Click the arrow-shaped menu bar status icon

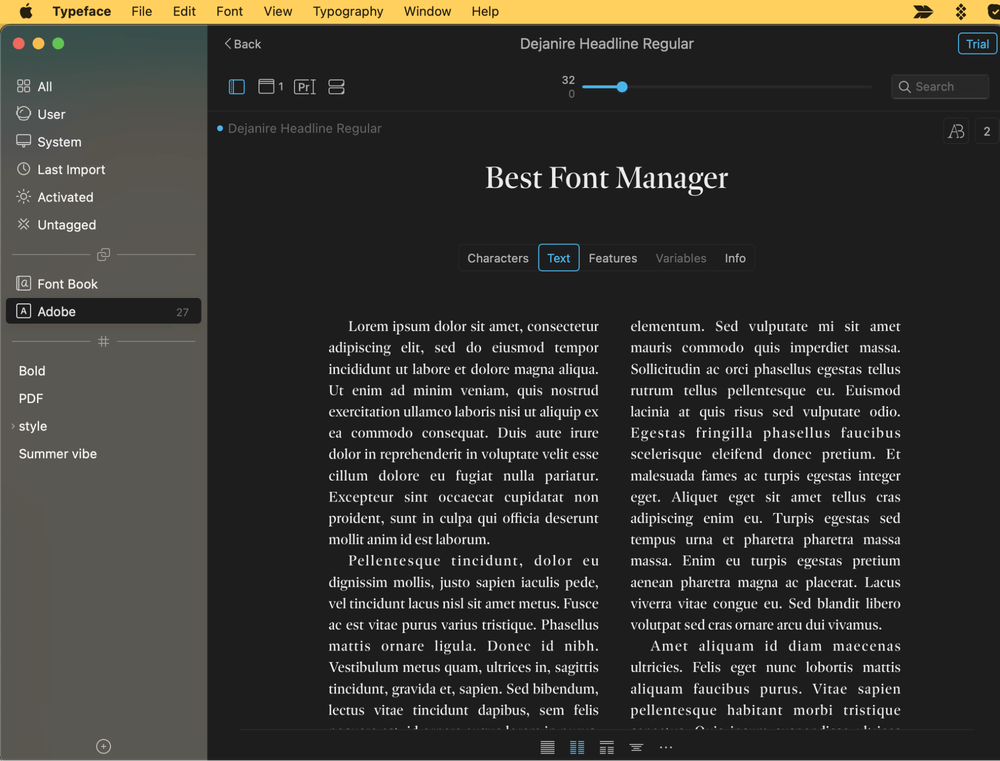923,11
